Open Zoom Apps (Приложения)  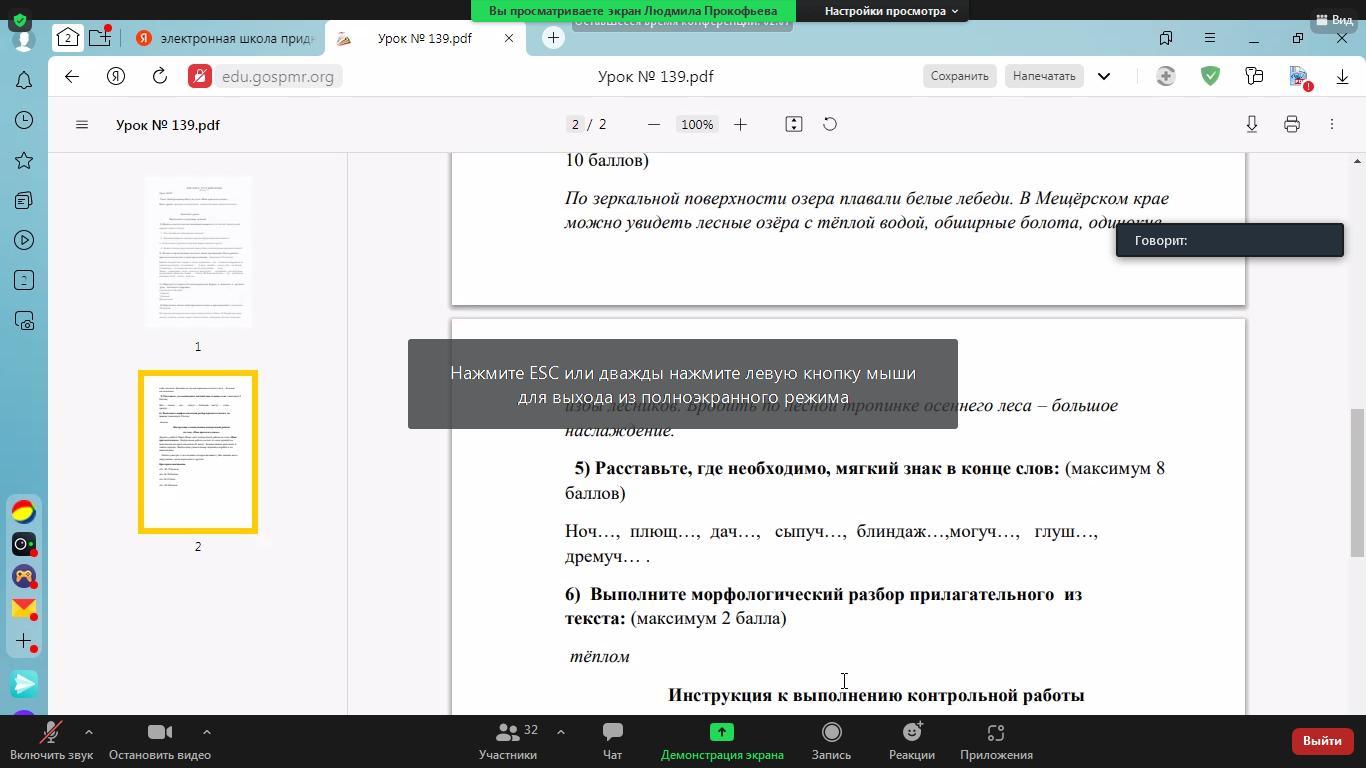point(996,741)
